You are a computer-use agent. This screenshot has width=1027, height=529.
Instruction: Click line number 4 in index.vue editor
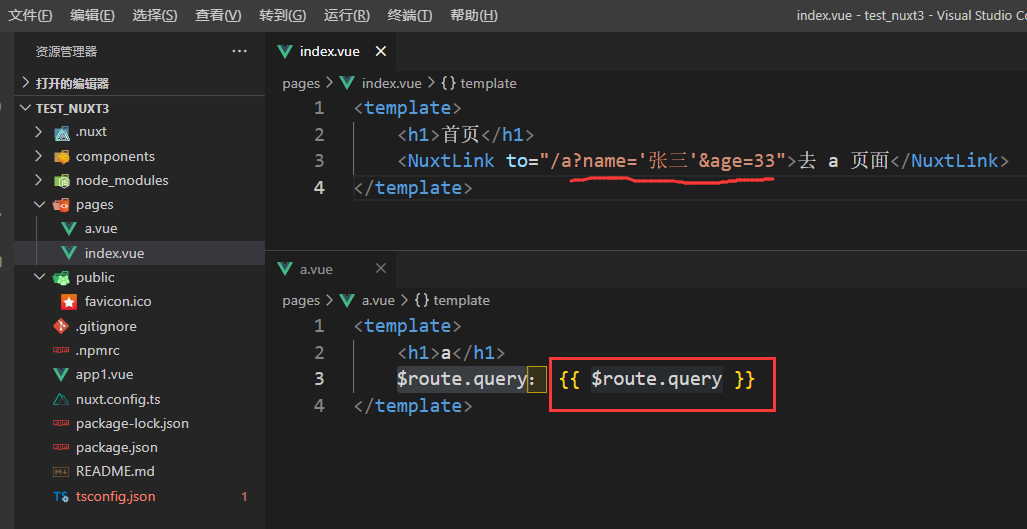click(x=318, y=188)
